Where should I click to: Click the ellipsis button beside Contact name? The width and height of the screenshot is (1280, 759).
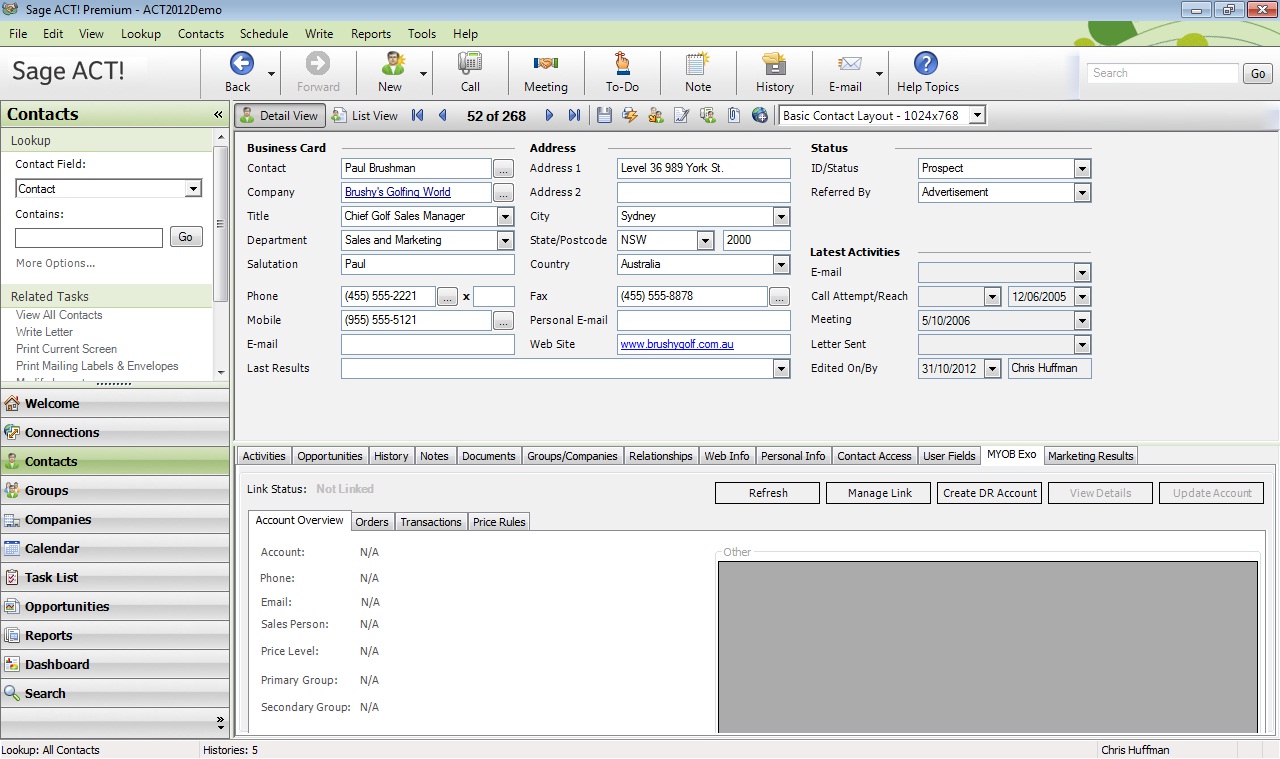coord(504,168)
